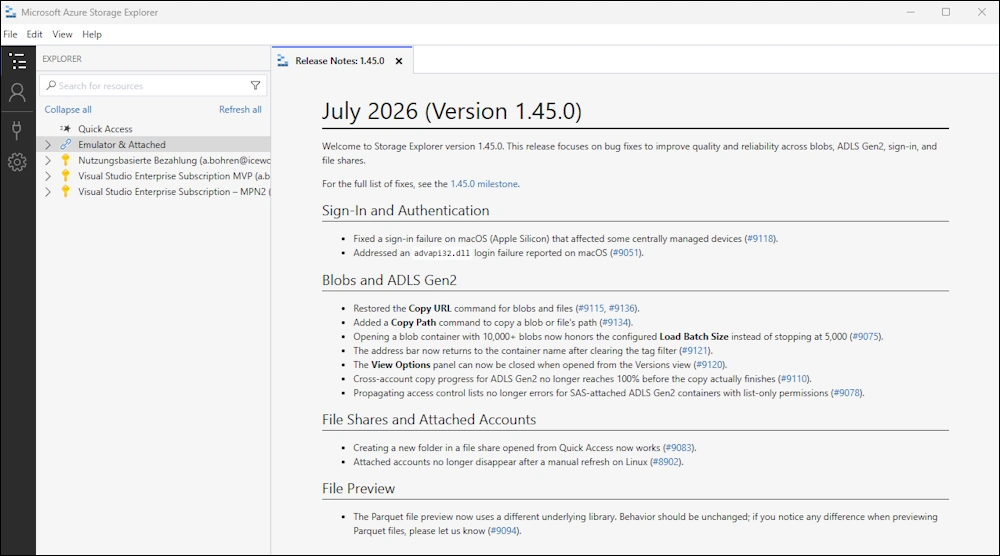This screenshot has width=1000, height=556.
Task: Click Refresh all in Explorer
Action: click(240, 110)
